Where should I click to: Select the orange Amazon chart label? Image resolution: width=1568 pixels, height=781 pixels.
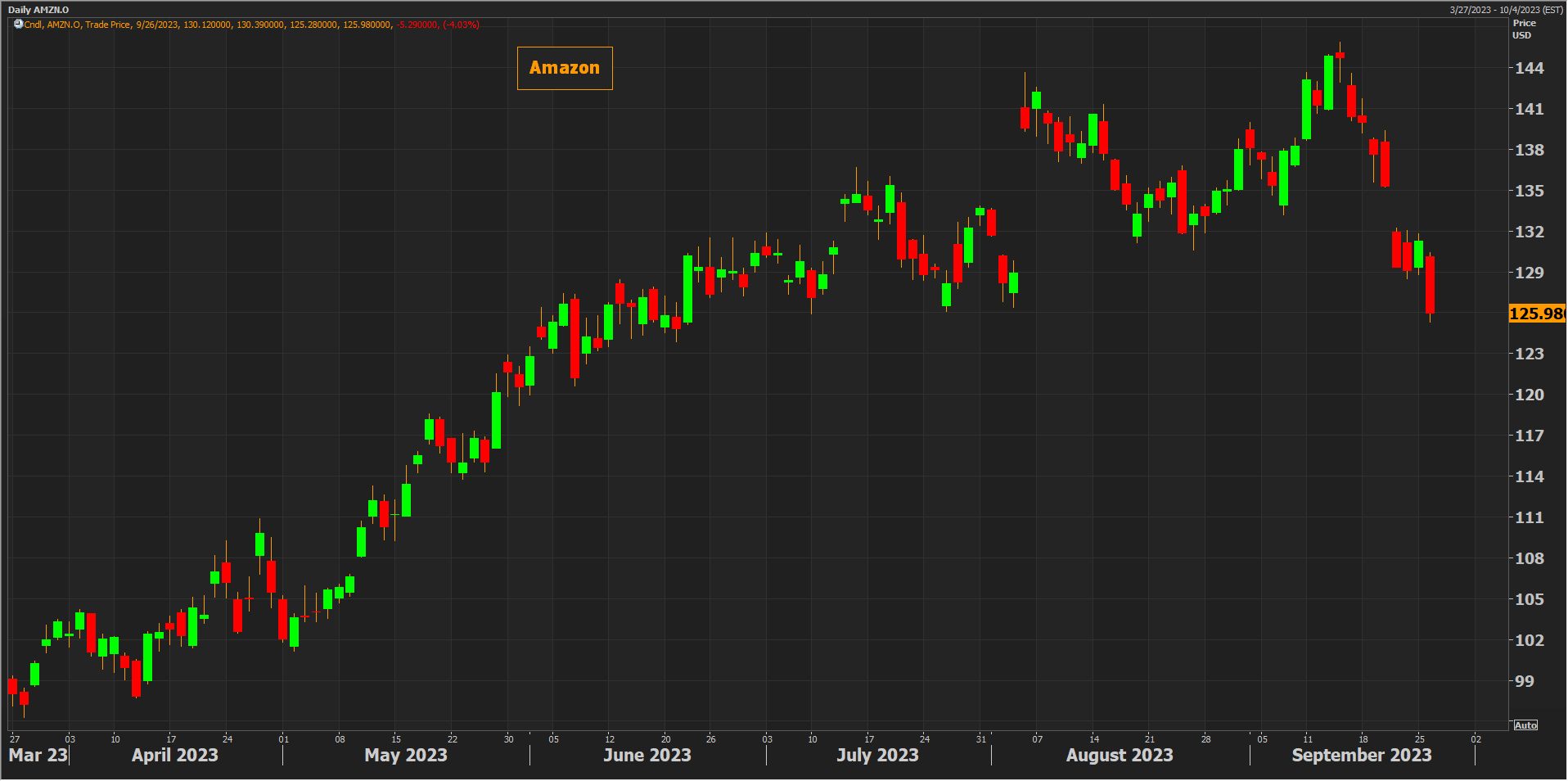pyautogui.click(x=565, y=68)
